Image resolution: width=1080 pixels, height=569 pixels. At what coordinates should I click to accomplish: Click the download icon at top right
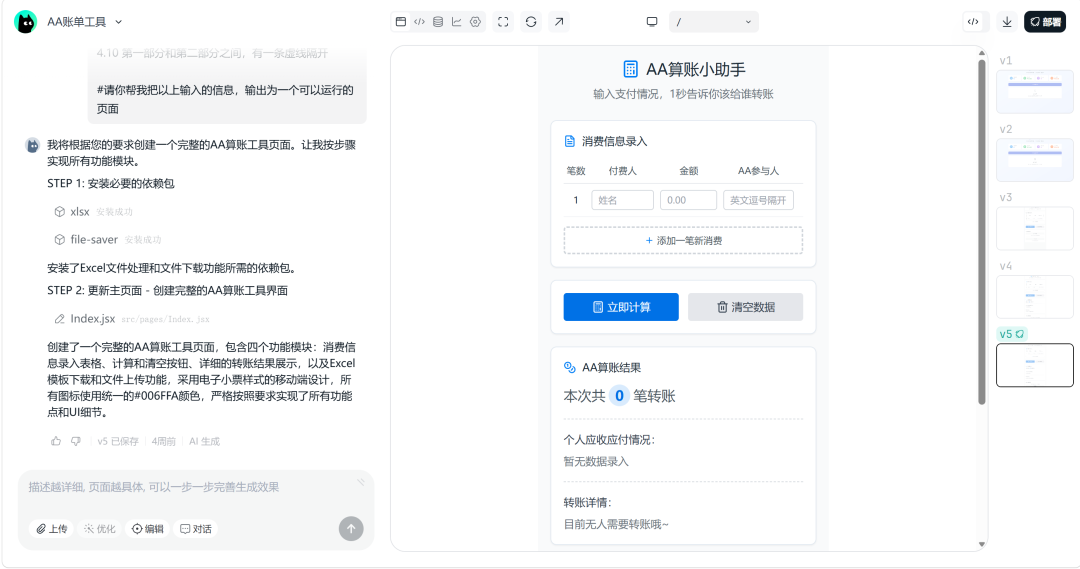[1007, 22]
